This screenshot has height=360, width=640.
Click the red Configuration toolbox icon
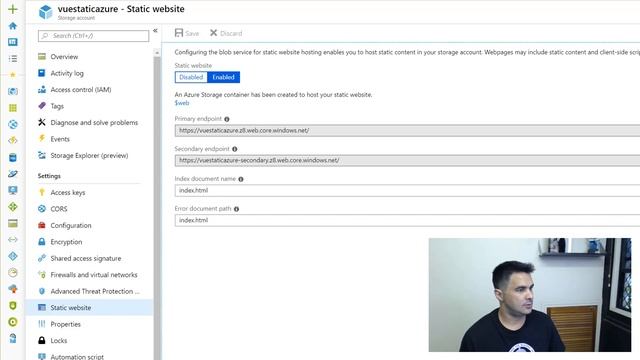42,225
